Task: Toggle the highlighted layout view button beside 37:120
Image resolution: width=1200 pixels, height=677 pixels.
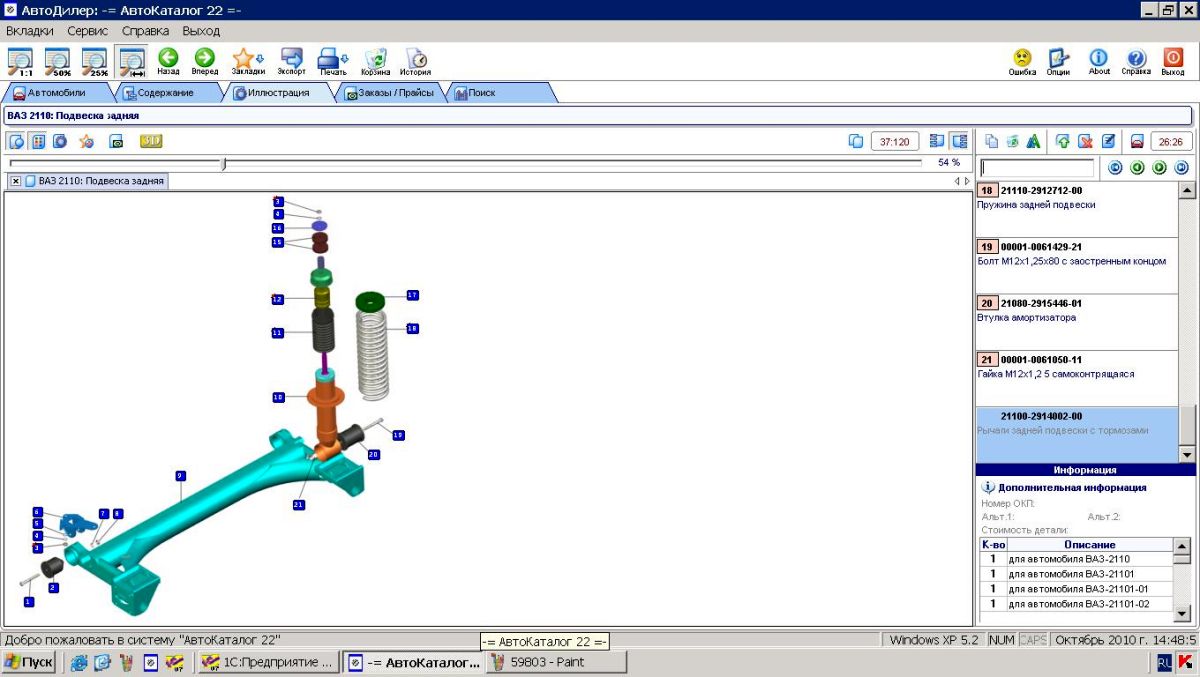Action: (959, 141)
